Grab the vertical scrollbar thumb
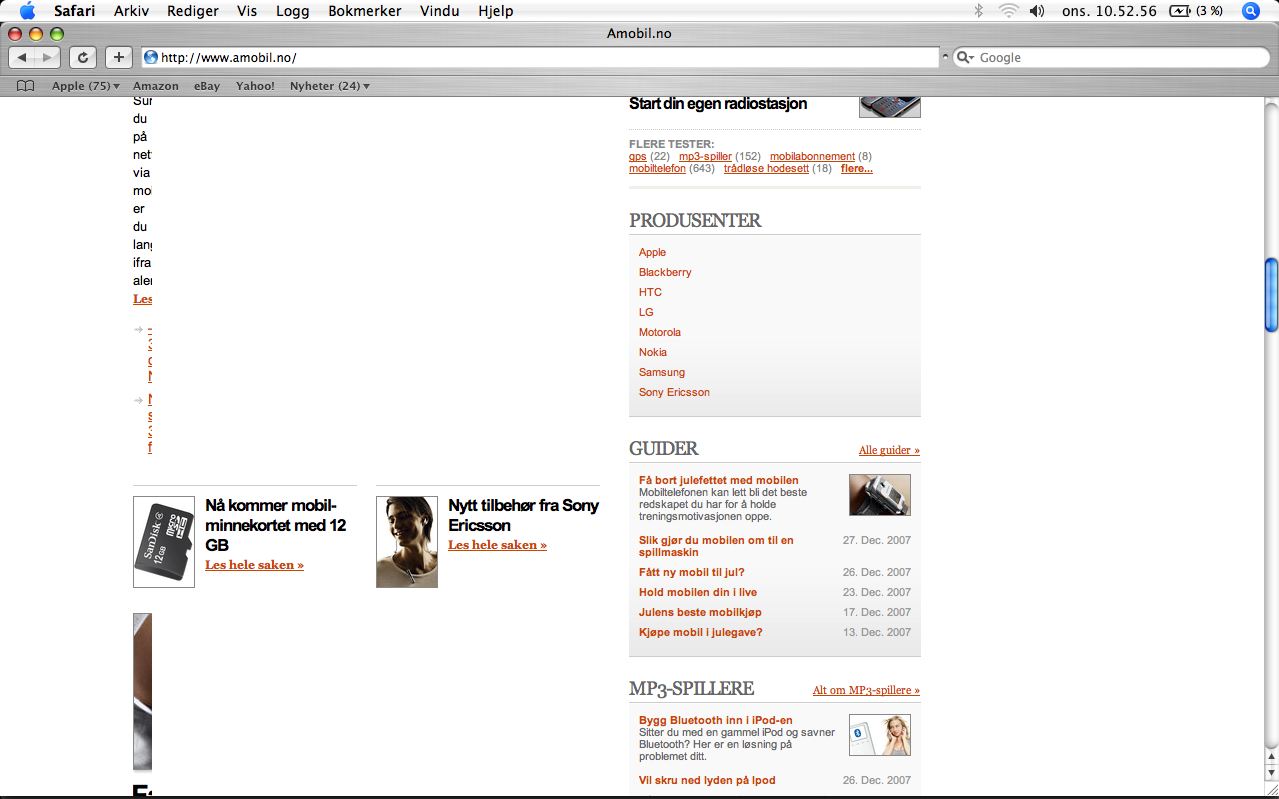 (1271, 295)
